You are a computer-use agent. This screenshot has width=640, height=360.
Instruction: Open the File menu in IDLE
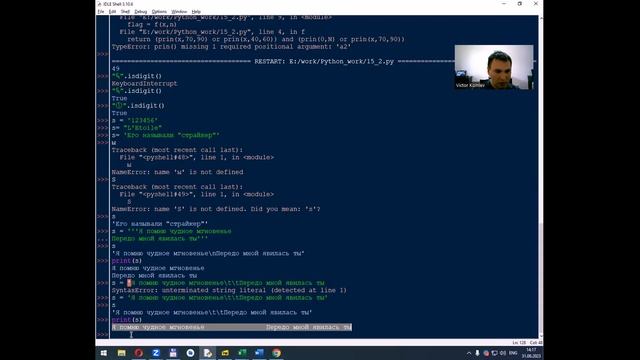coord(101,11)
